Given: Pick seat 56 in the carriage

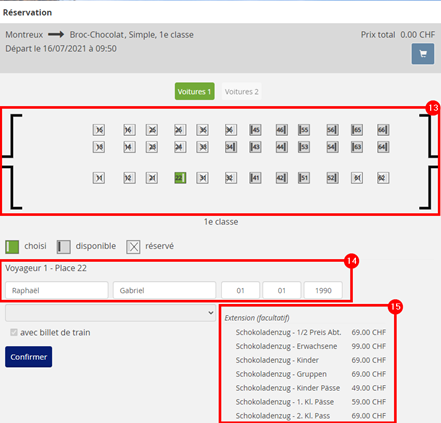Looking at the screenshot, I should [332, 130].
